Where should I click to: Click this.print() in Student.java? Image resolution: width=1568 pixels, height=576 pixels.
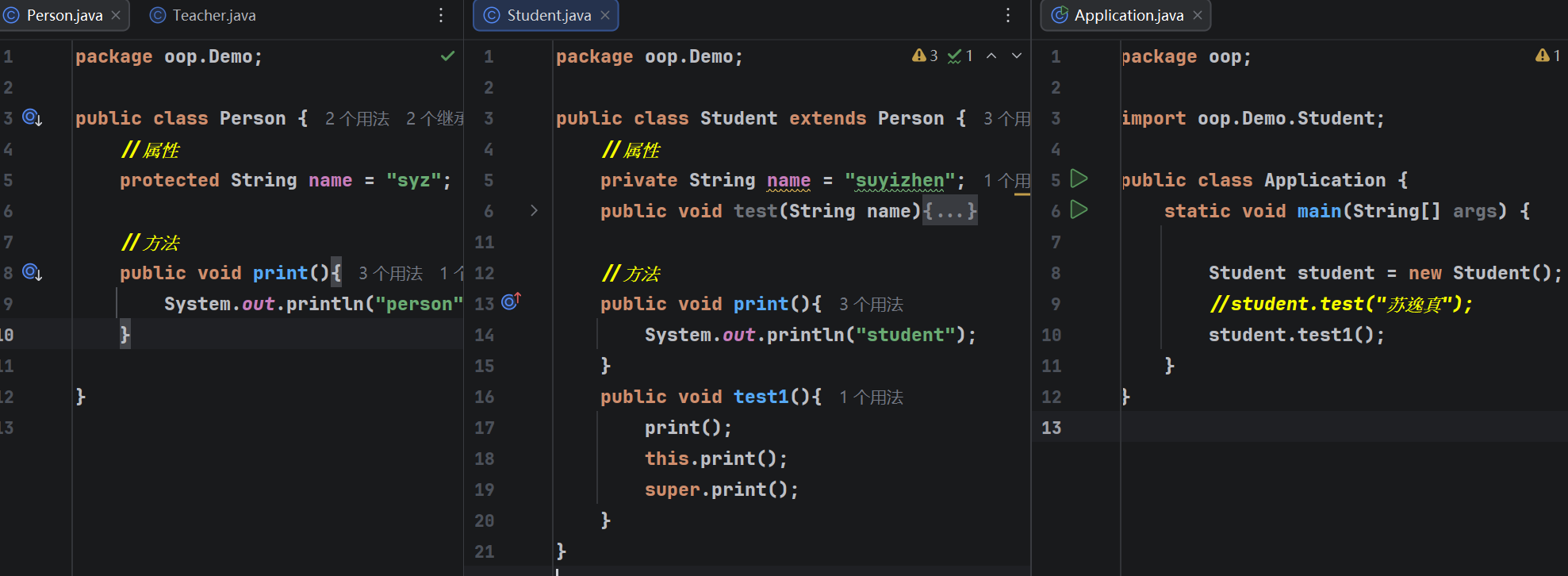pos(715,459)
